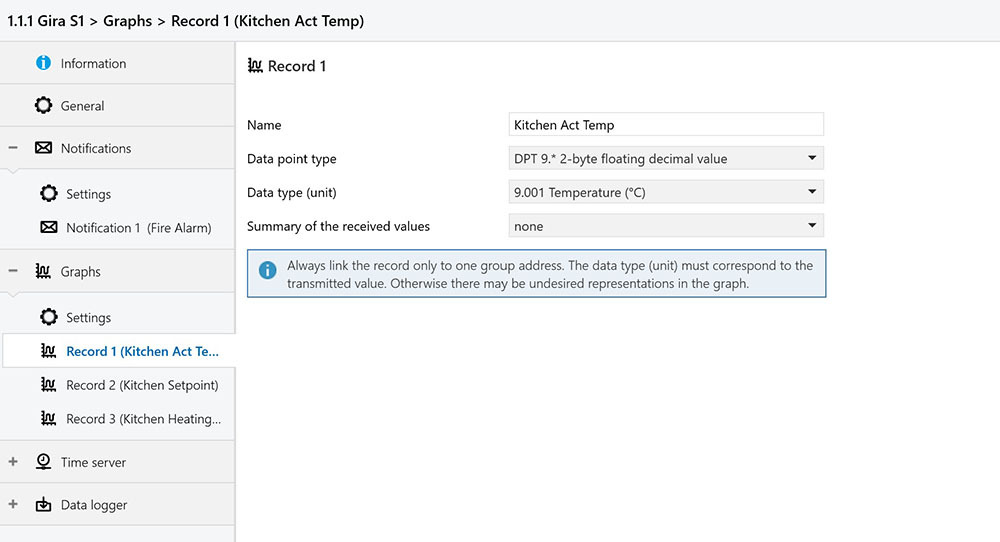Click the blue Information icon in sidebar
Image resolution: width=1000 pixels, height=542 pixels.
click(x=43, y=63)
